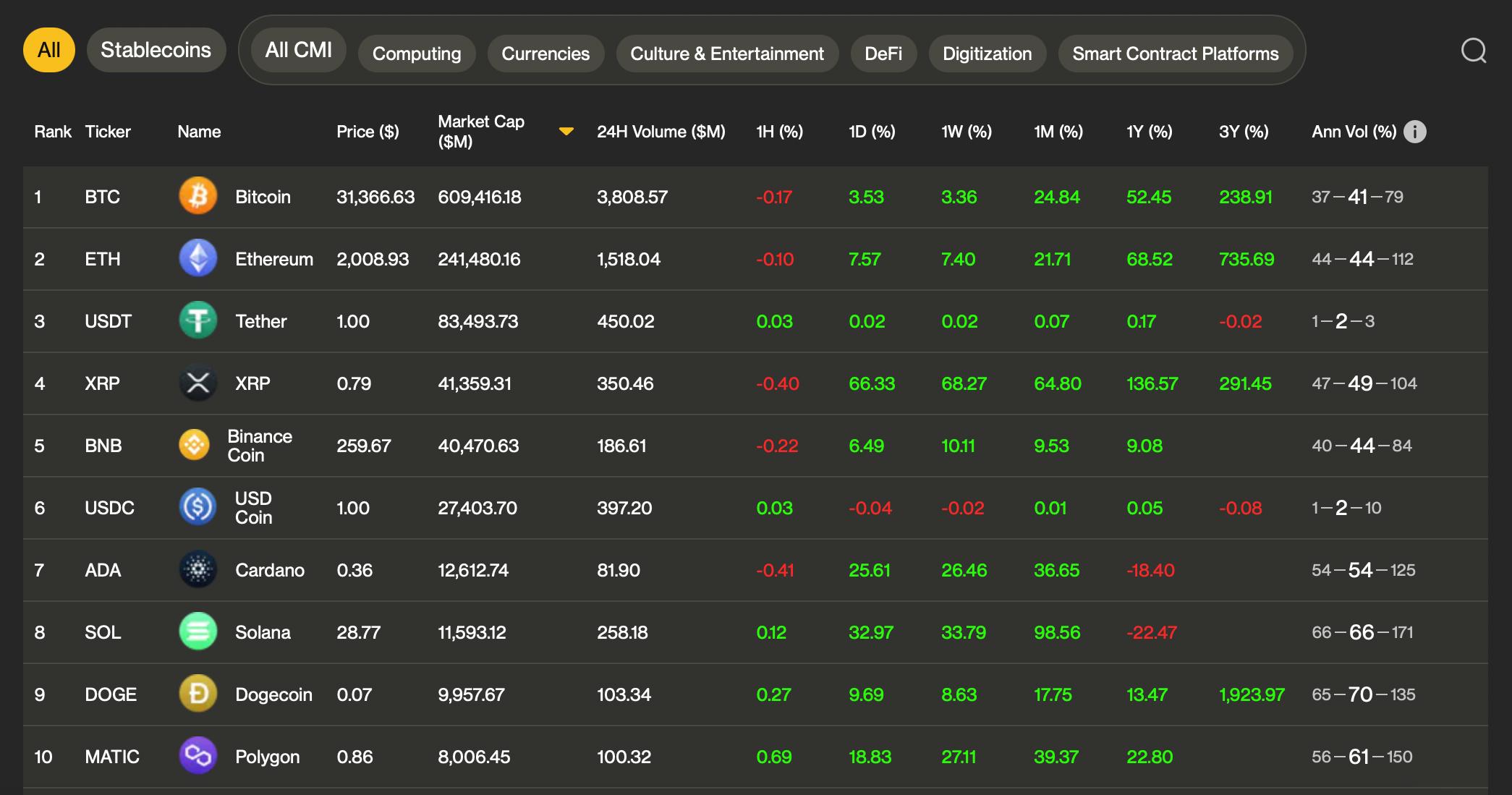Click the Tether logo icon
1512x795 pixels.
point(198,320)
